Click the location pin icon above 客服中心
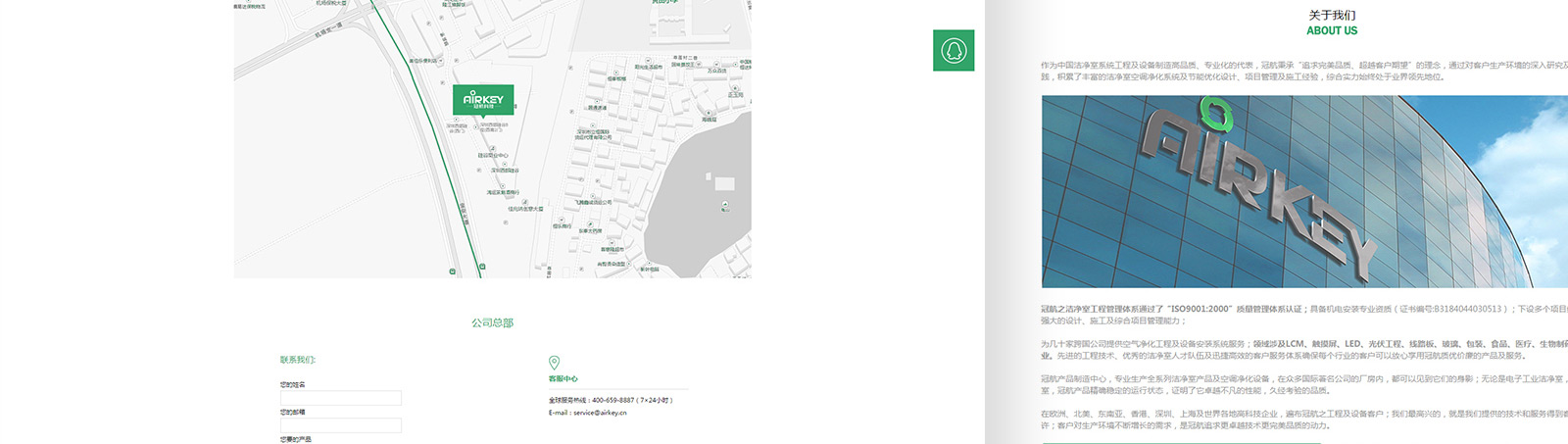 [554, 363]
